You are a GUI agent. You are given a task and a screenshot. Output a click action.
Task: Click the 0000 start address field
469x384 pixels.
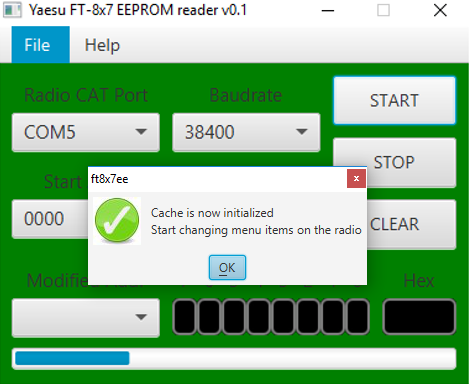tap(50, 219)
